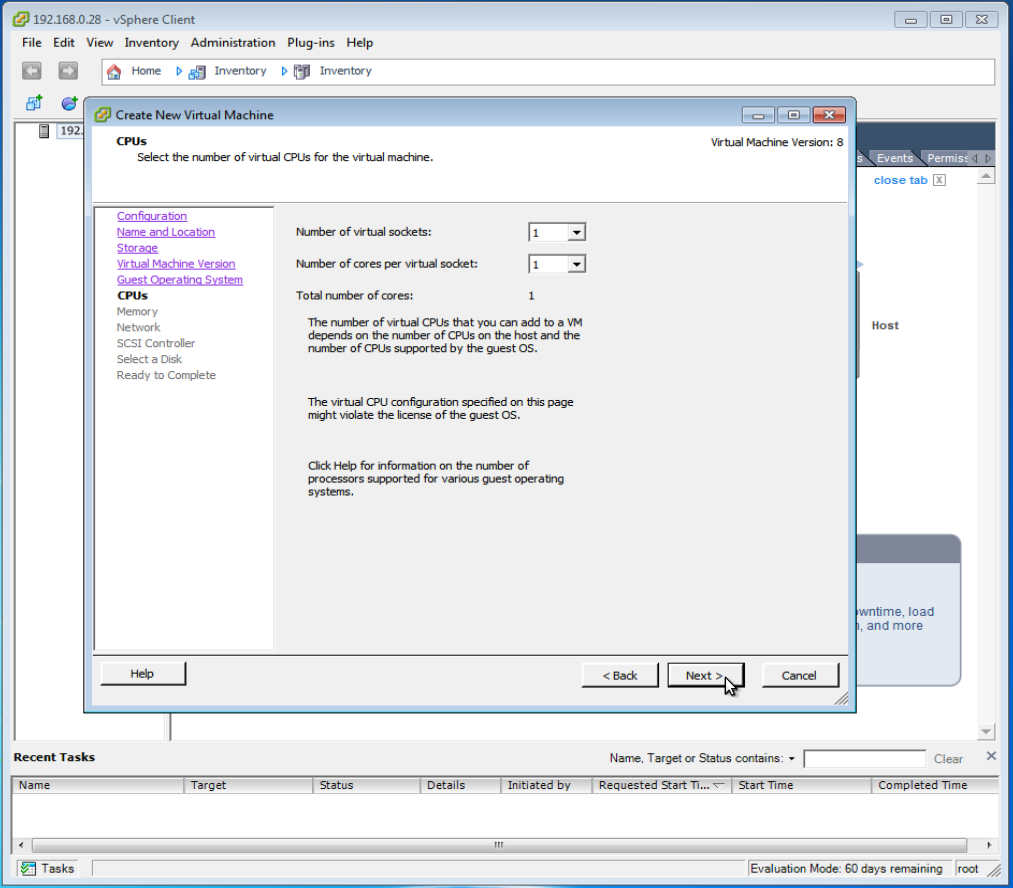The image size is (1013, 888).
Task: Click the root user status bar entry
Action: click(968, 869)
